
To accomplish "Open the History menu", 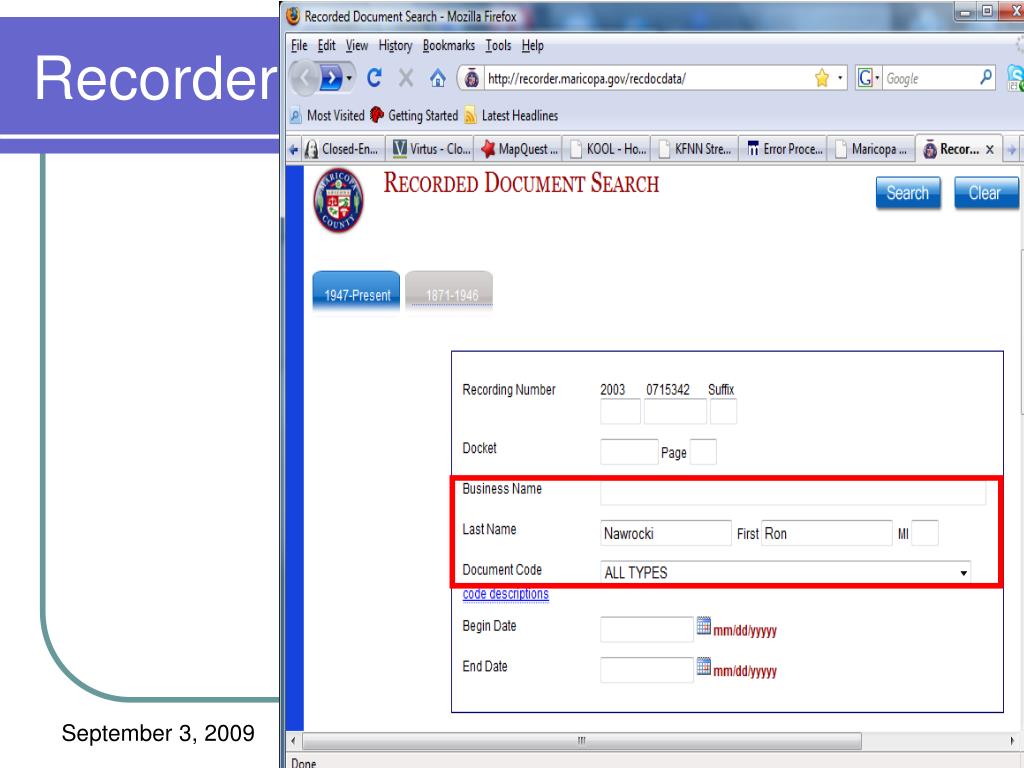I will pos(395,46).
